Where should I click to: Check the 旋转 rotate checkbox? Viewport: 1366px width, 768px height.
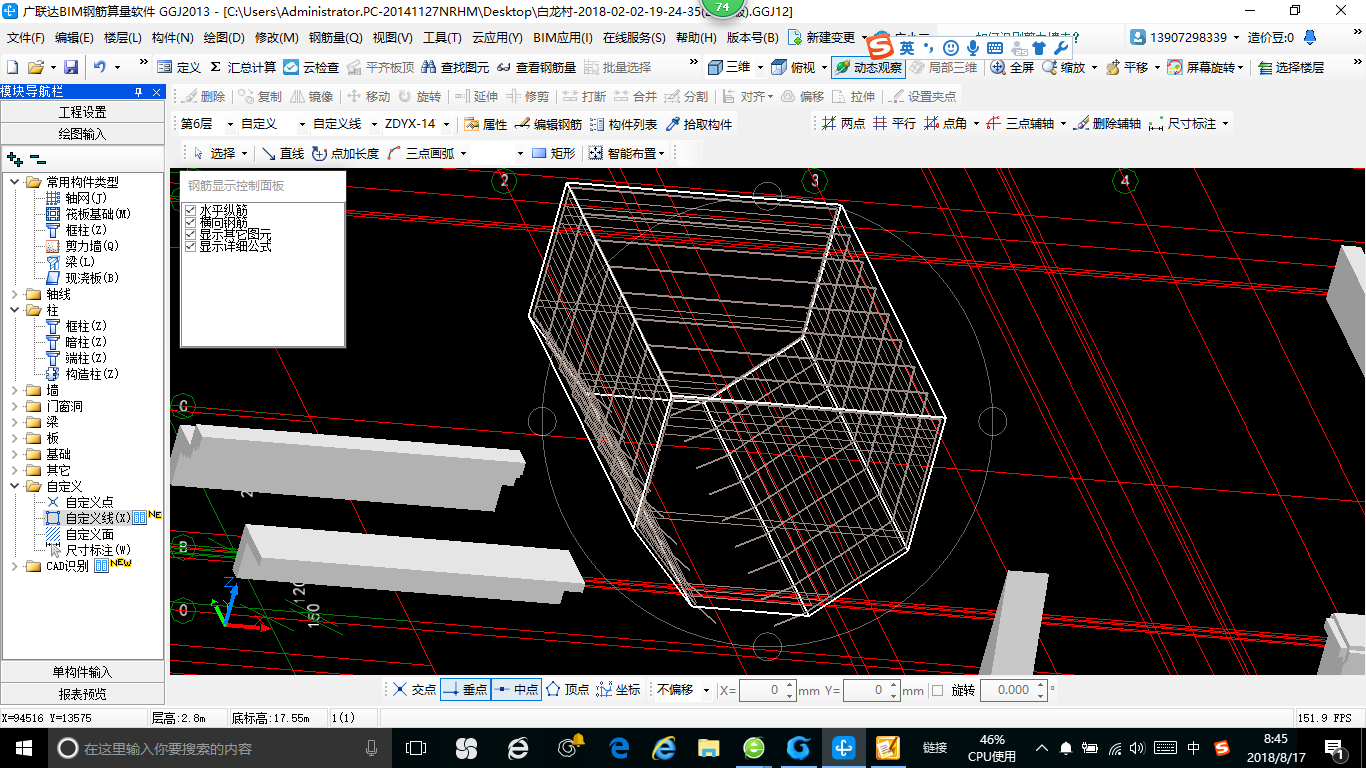tap(937, 690)
